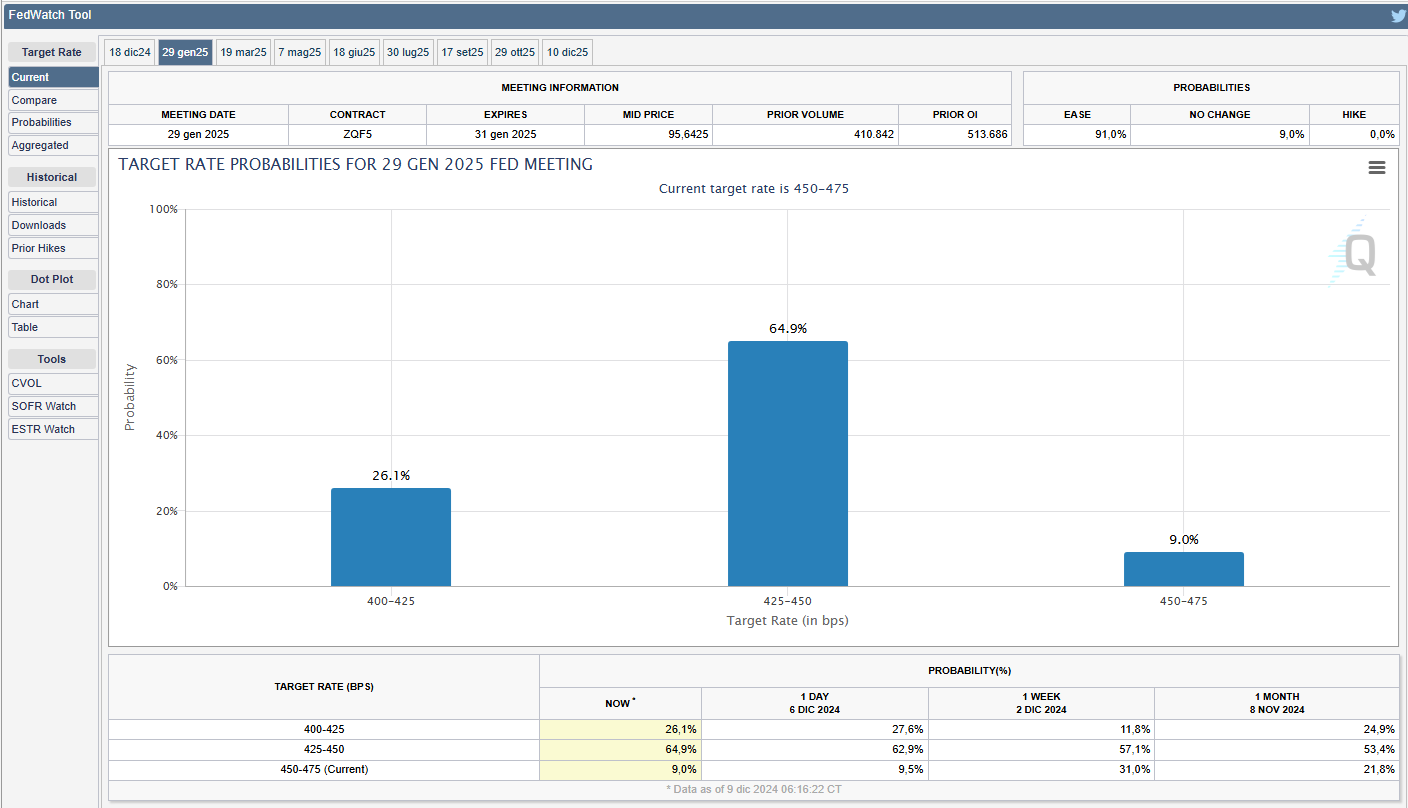The image size is (1408, 808).
Task: Open the Dot Plot Table item
Action: 54,327
